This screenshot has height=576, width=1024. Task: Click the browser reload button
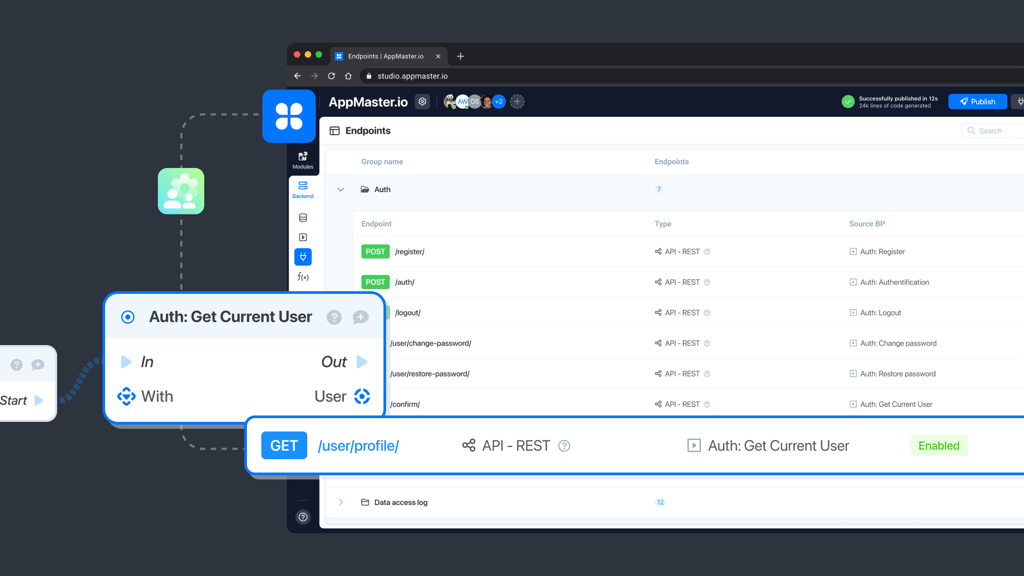331,76
